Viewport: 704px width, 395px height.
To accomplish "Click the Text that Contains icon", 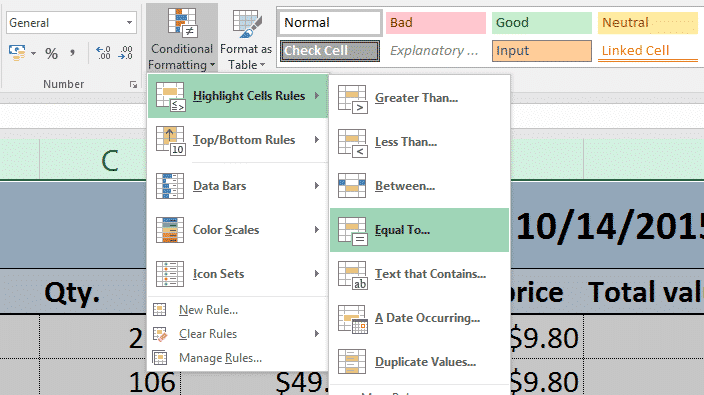I will [x=353, y=275].
